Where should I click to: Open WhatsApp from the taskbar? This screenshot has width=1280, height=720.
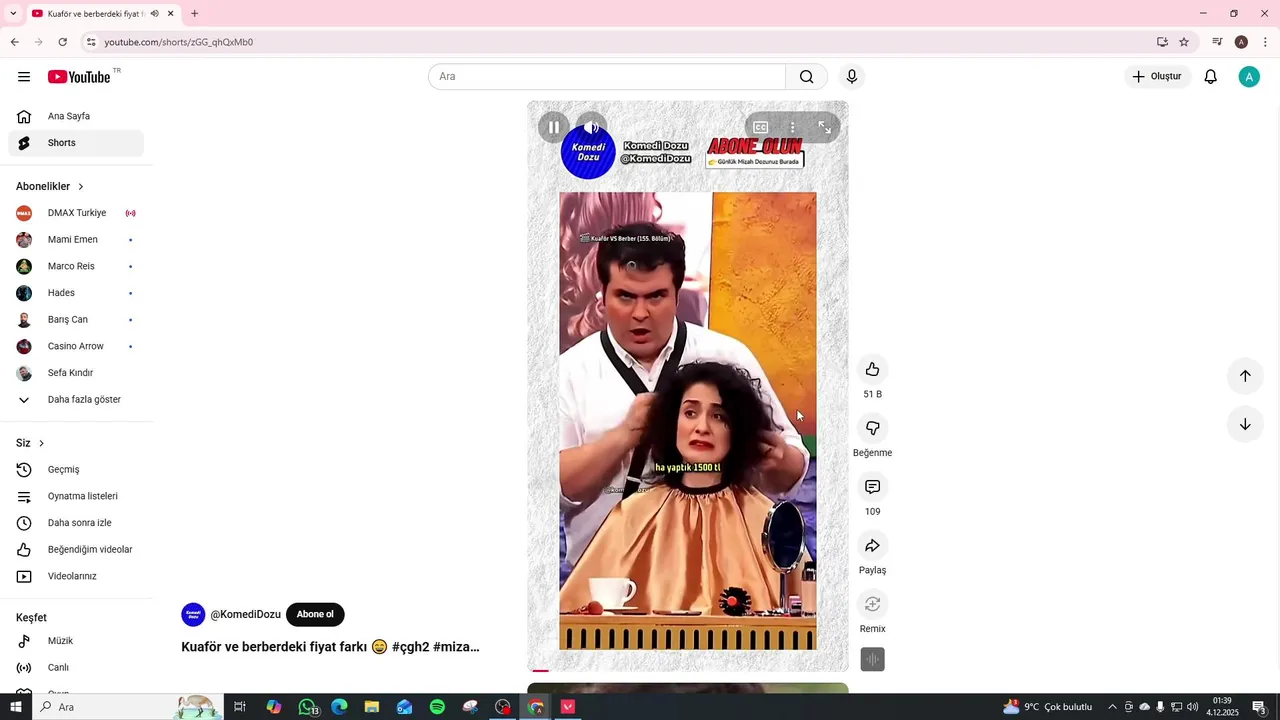(307, 707)
